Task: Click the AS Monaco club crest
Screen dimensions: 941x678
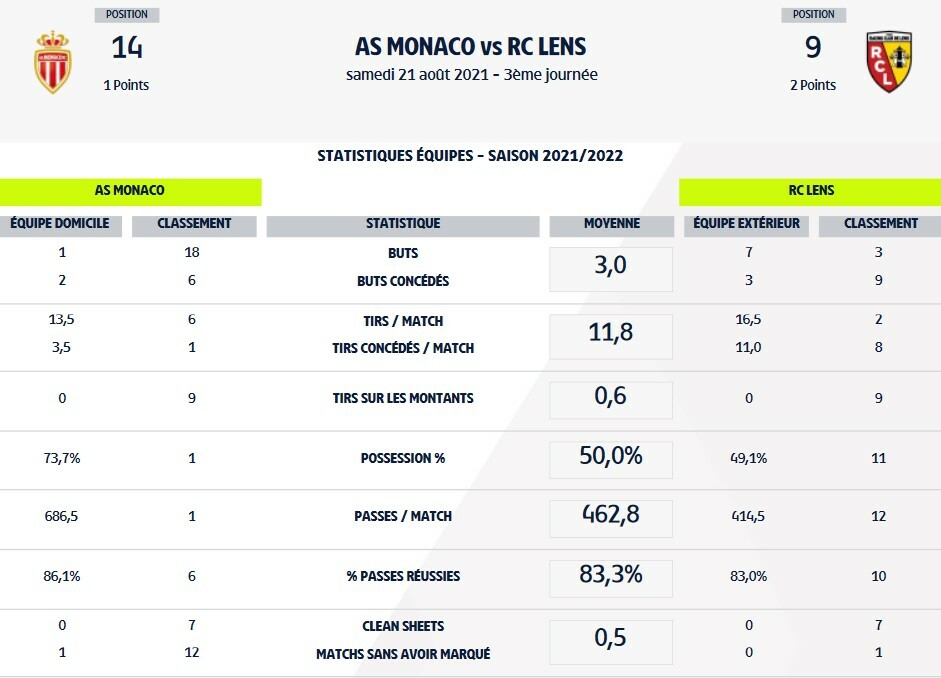Action: 53,62
